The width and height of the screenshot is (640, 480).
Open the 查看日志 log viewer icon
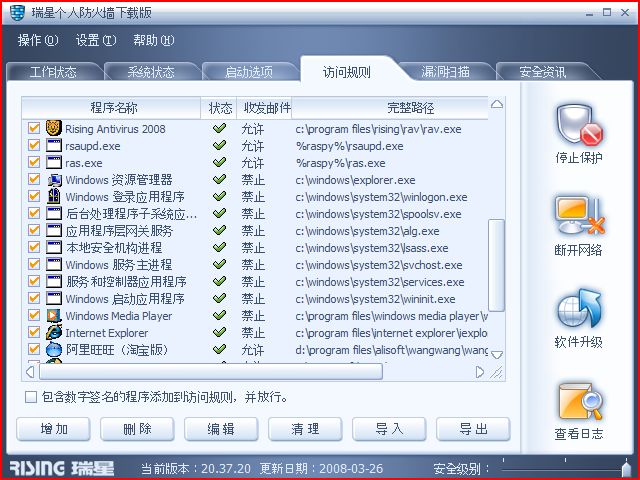(581, 401)
